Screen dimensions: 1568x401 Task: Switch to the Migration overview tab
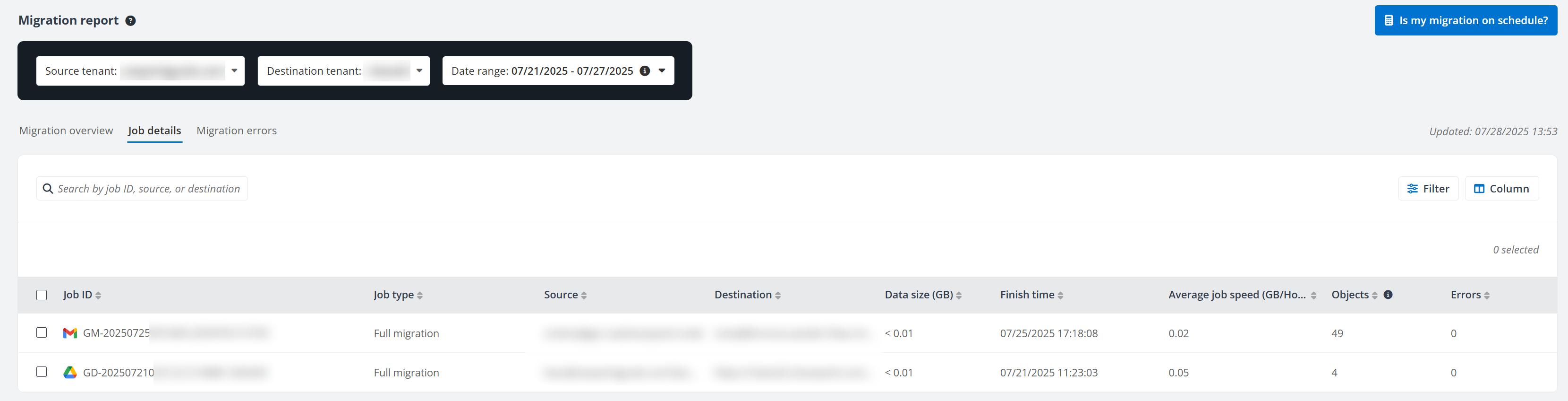pos(66,131)
